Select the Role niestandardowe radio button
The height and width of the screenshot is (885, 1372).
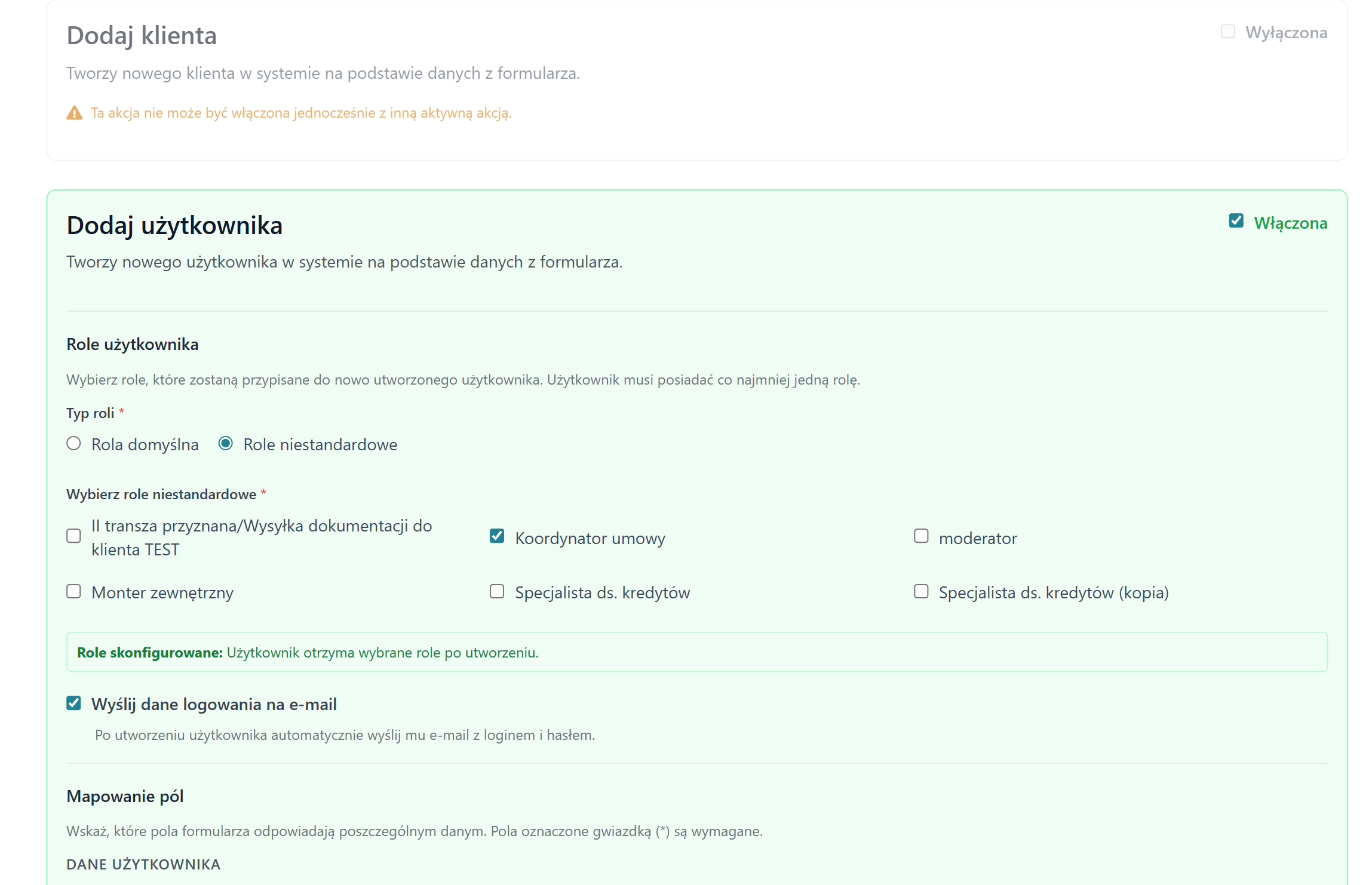click(225, 444)
